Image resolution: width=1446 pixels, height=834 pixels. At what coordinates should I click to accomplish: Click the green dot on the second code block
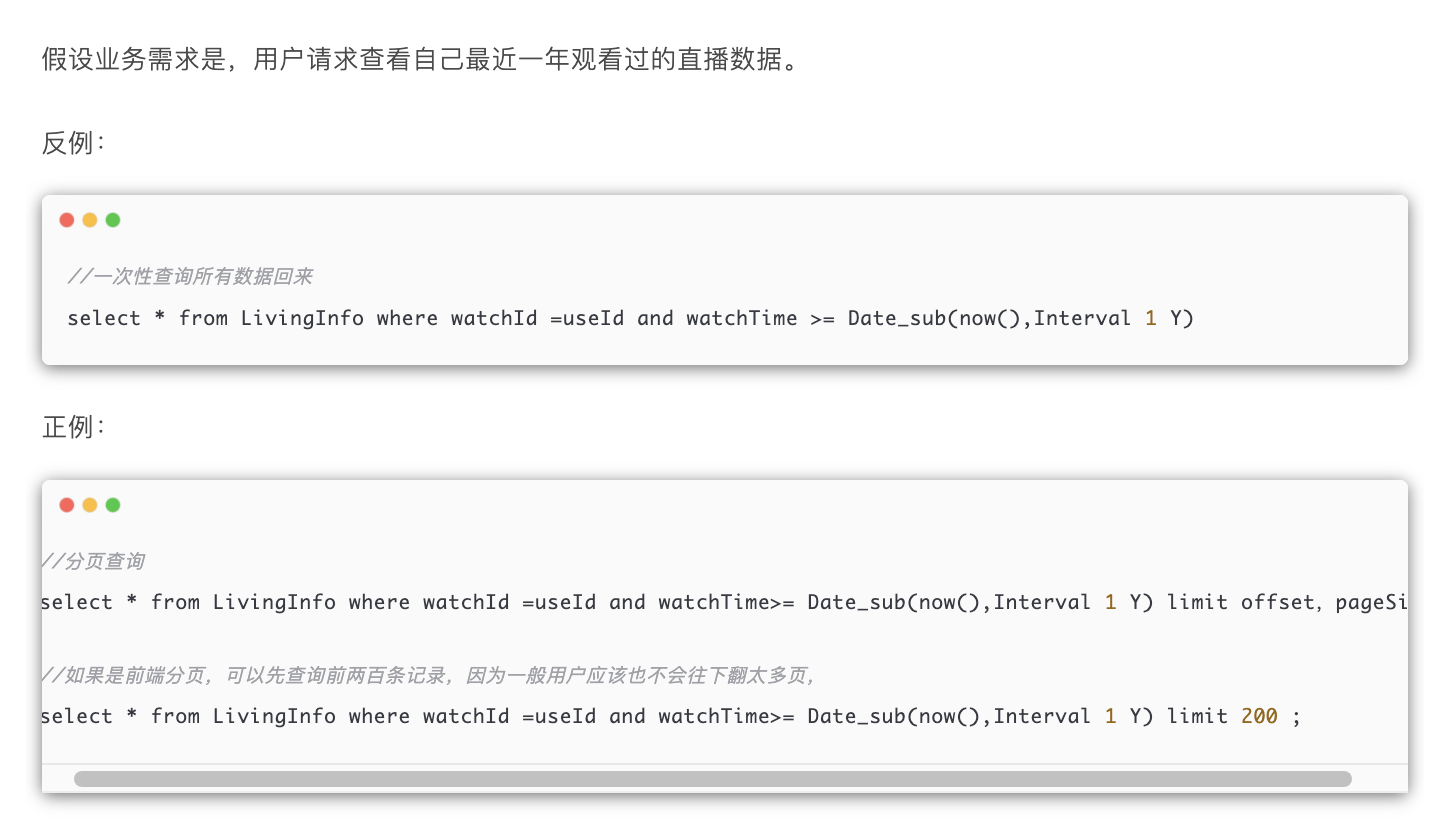(x=113, y=505)
